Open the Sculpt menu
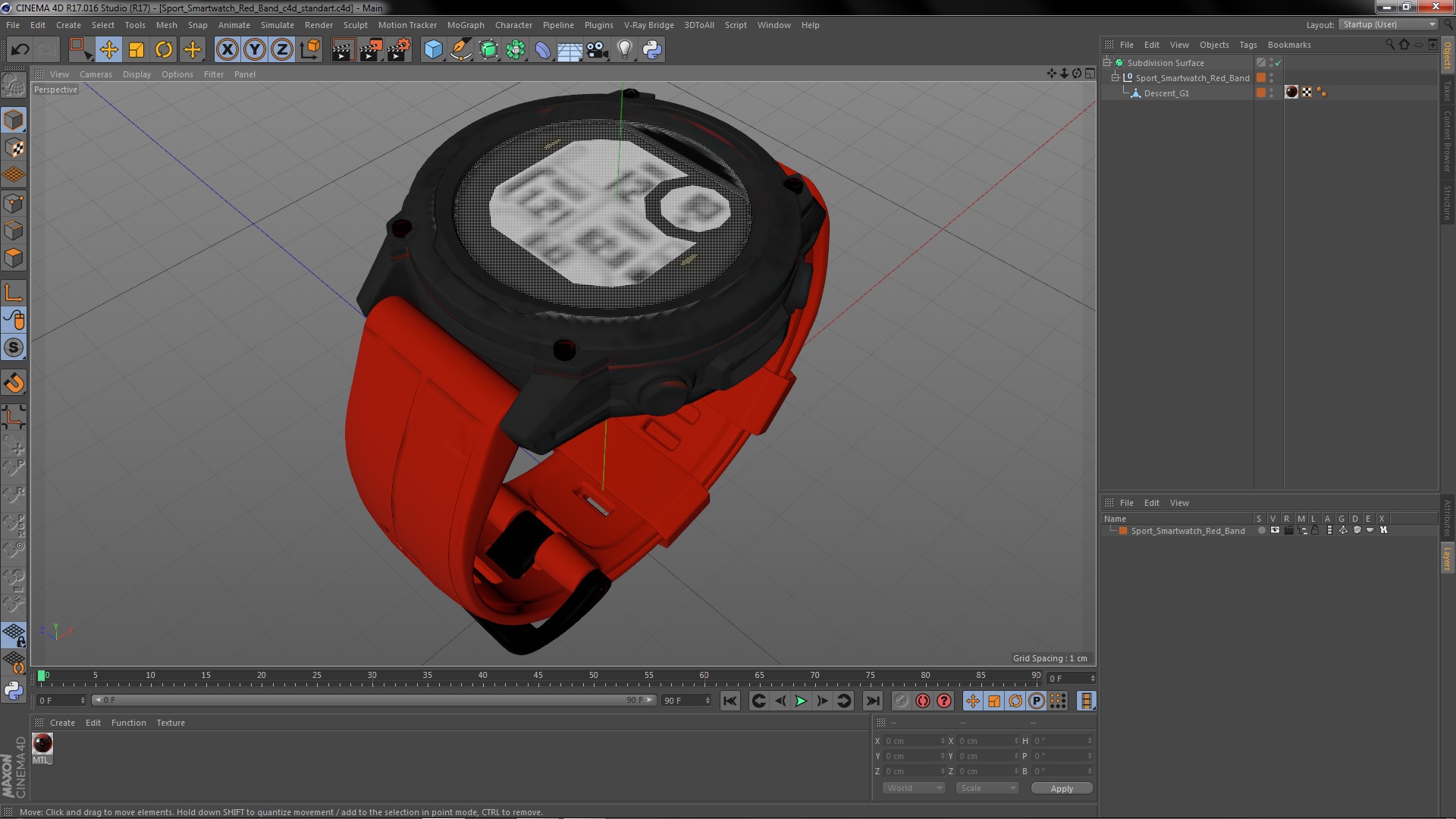Image resolution: width=1456 pixels, height=819 pixels. tap(355, 25)
